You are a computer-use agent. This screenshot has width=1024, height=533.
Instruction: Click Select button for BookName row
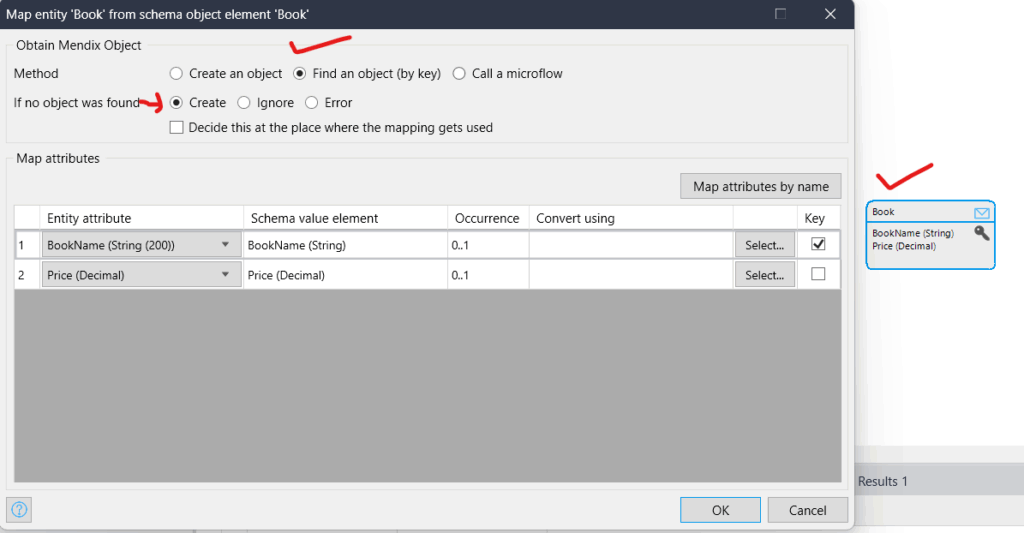coord(765,245)
